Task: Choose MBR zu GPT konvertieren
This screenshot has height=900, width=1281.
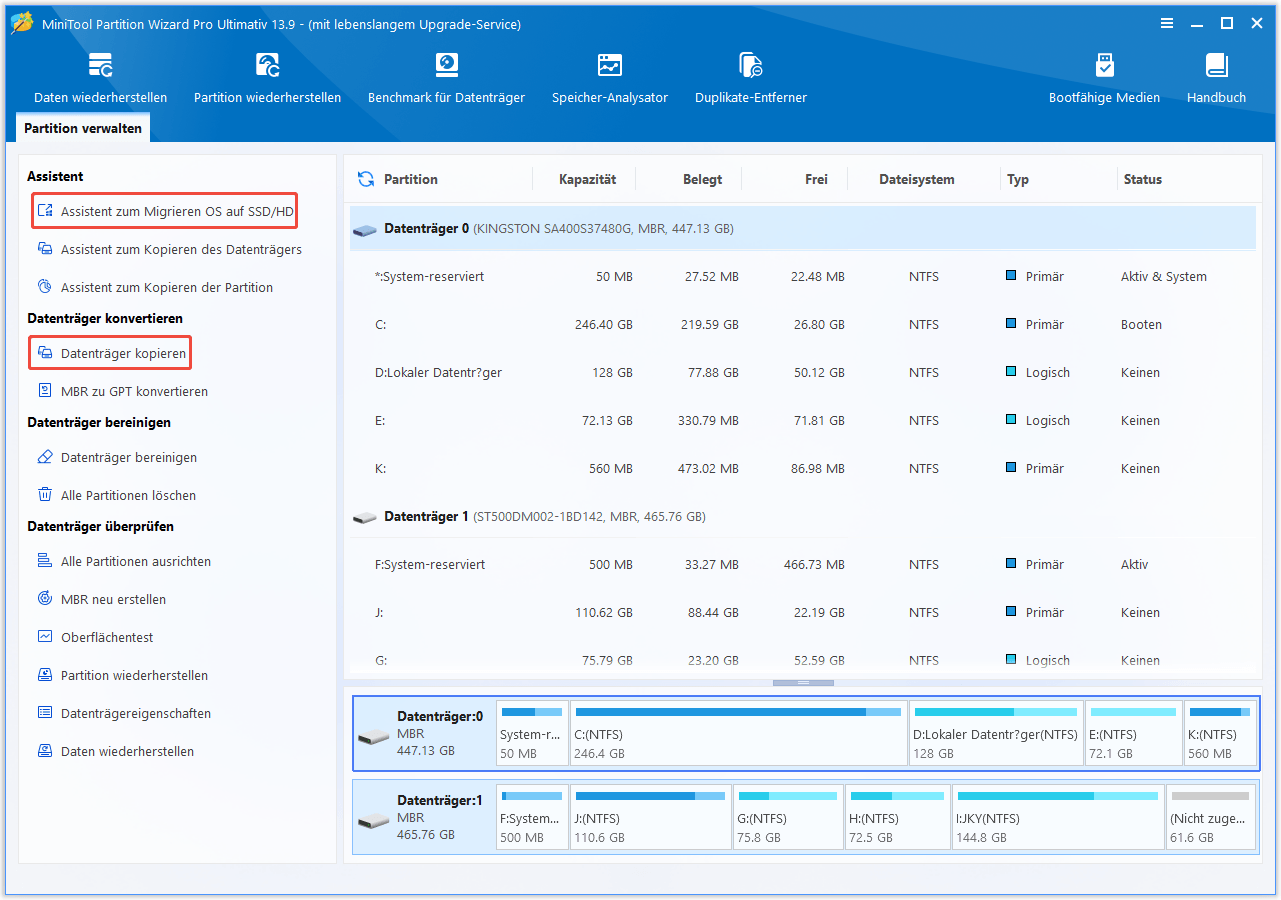Action: click(x=122, y=391)
